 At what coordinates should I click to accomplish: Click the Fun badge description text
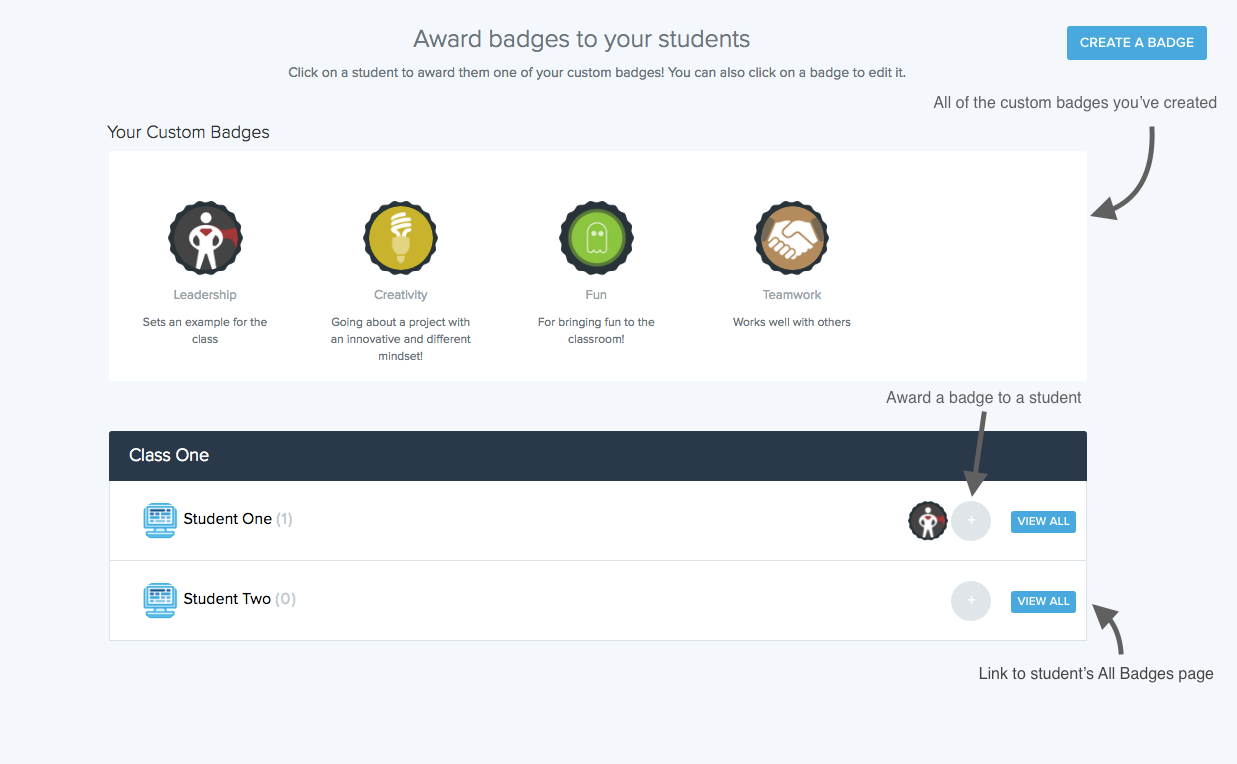(x=596, y=330)
